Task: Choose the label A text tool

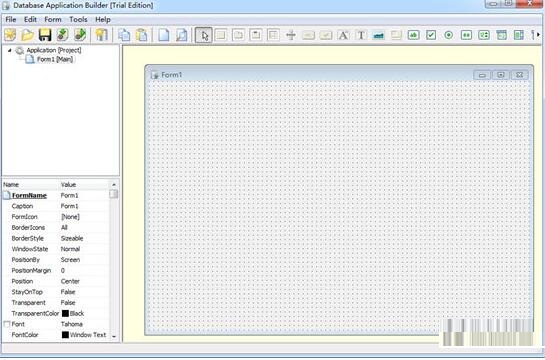Action: (x=343, y=35)
